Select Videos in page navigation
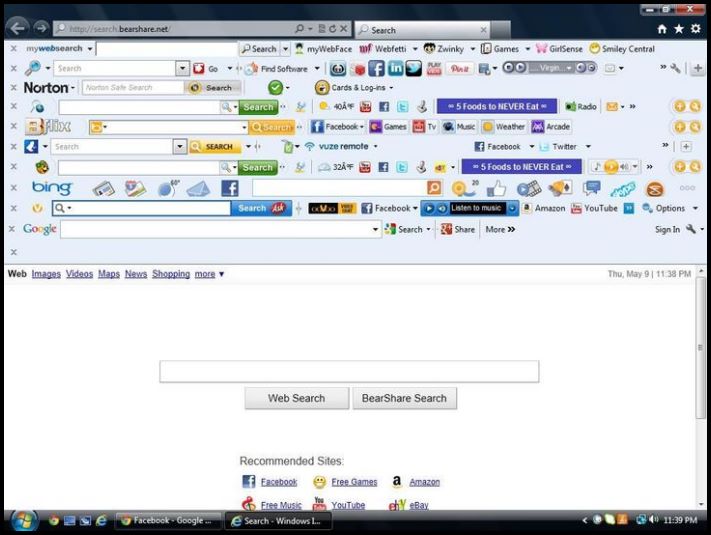Image resolution: width=711 pixels, height=535 pixels. point(79,274)
